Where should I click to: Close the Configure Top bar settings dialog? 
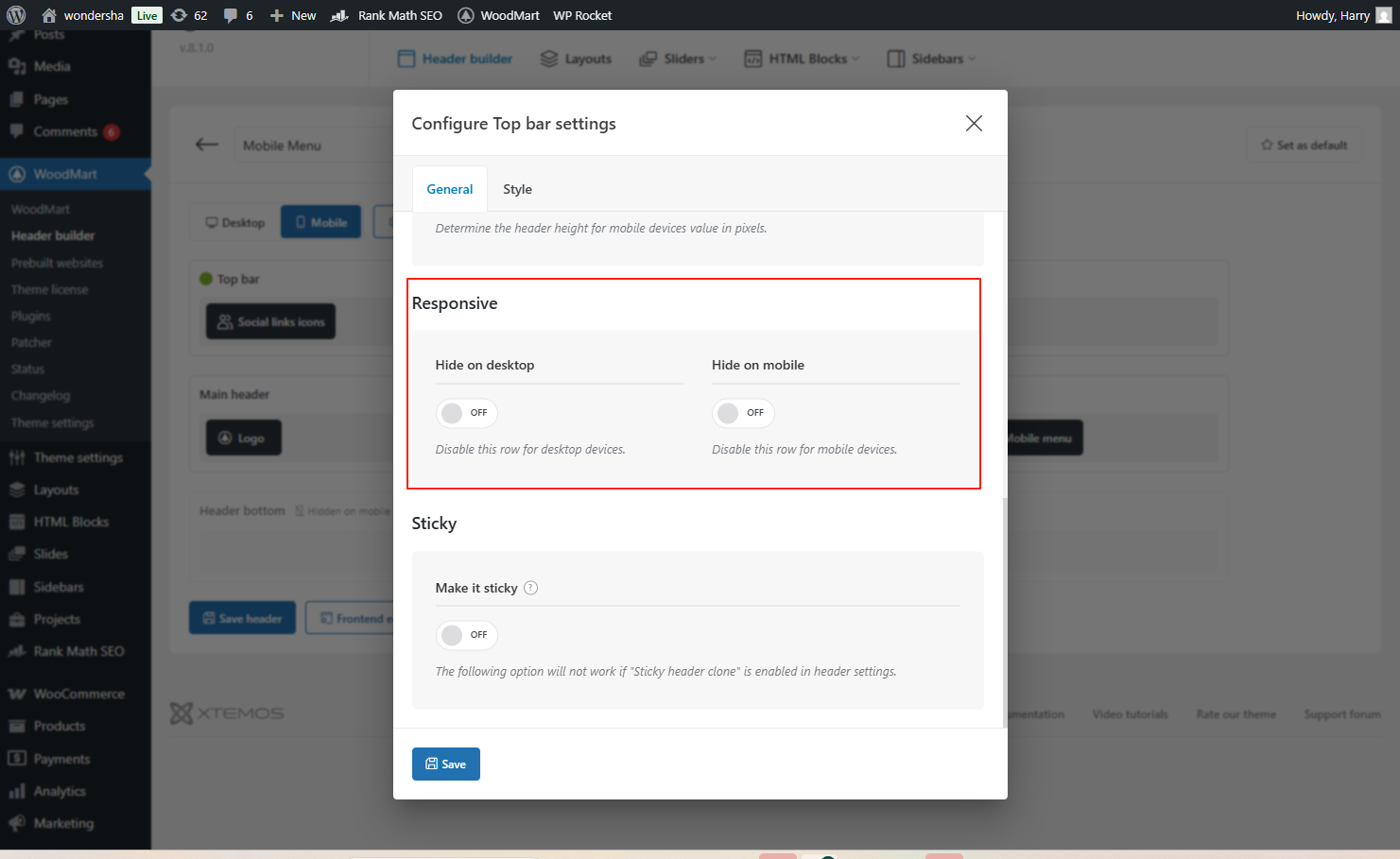[x=974, y=124]
